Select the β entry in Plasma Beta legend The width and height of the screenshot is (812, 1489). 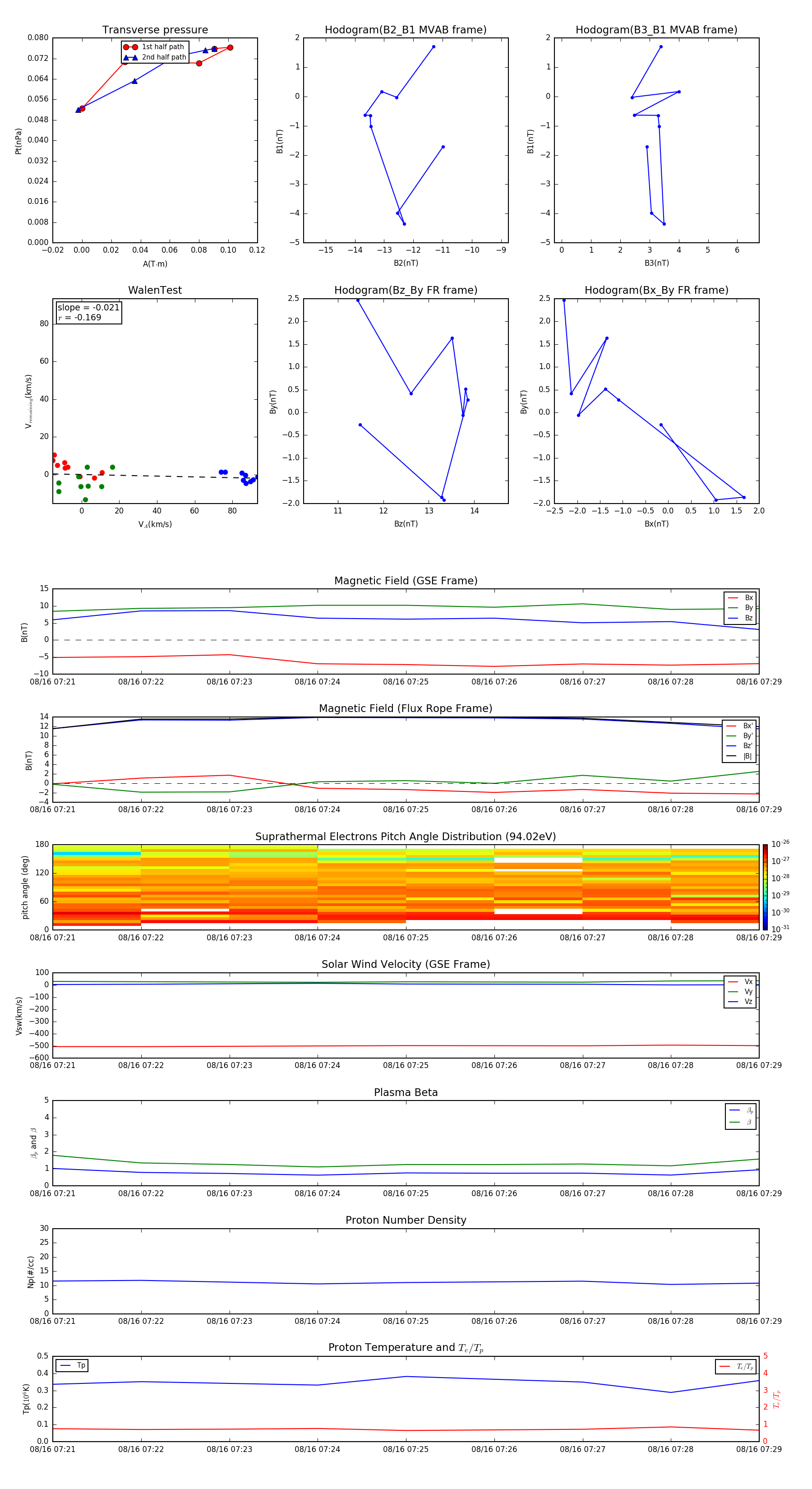(741, 1122)
